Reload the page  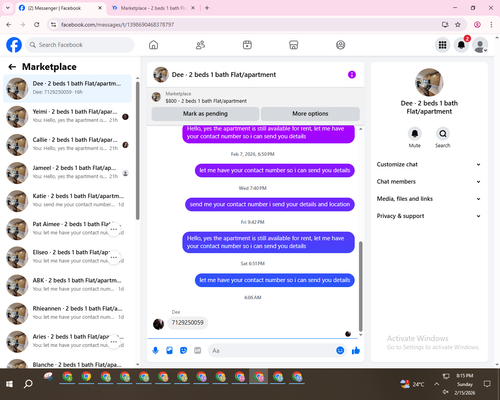37,25
